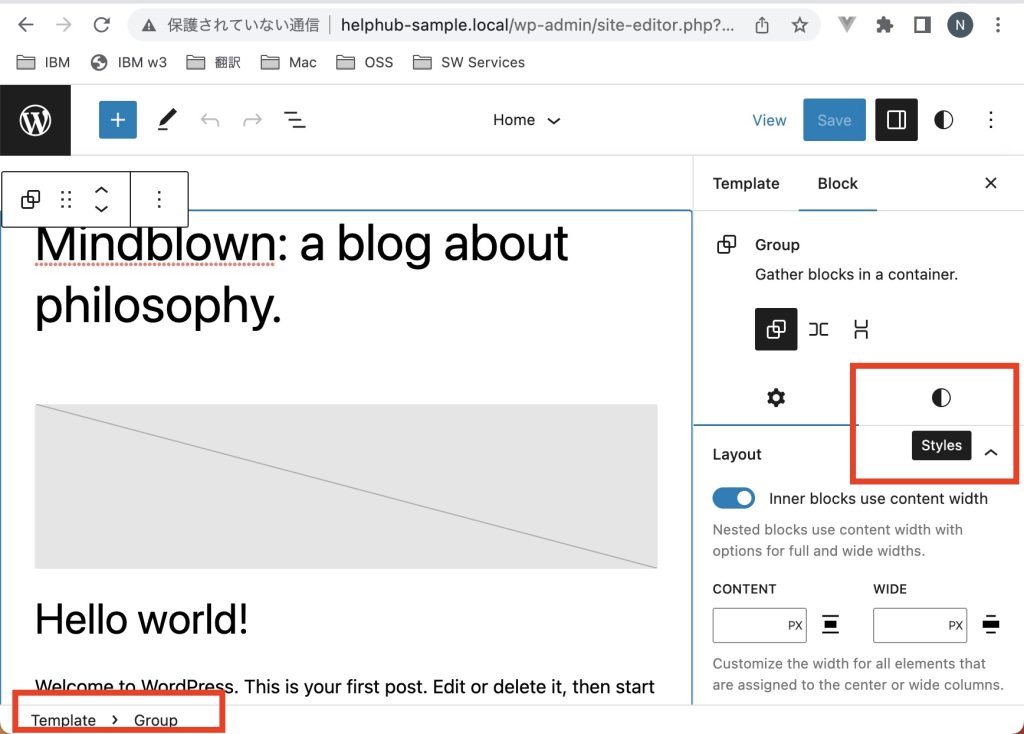Open block toolbar three-dot options menu
The image size is (1024, 734).
[159, 199]
